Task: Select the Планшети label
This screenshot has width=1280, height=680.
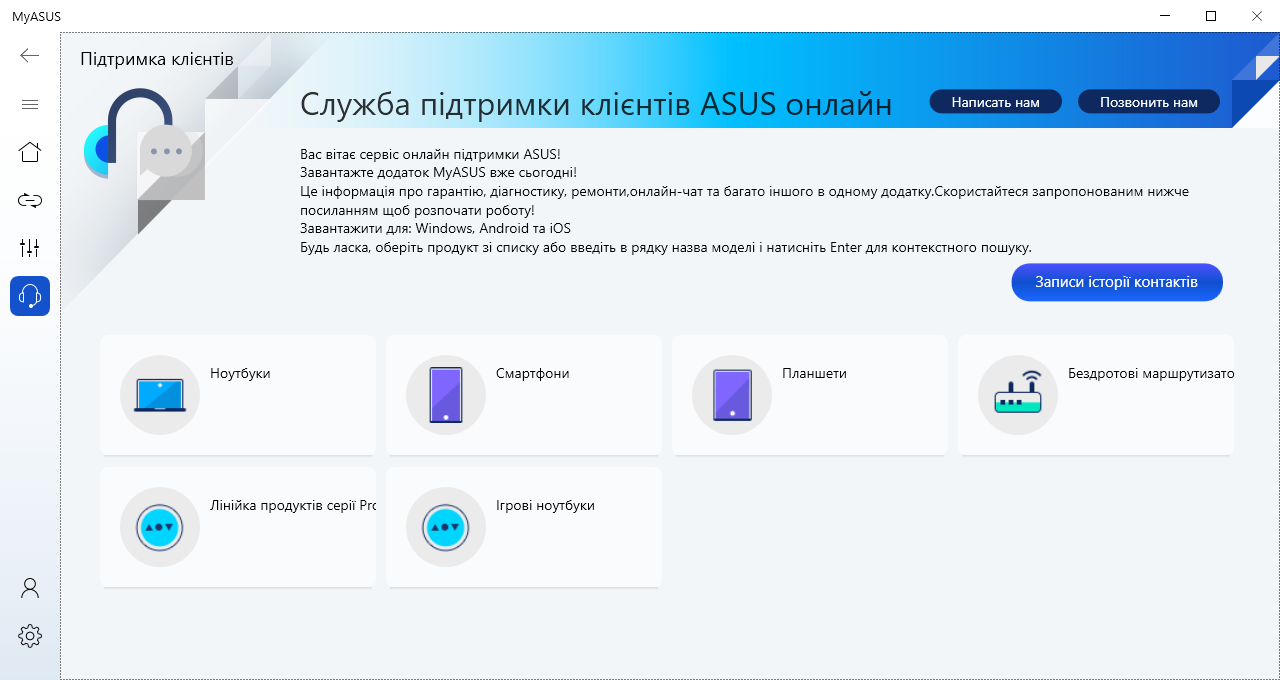Action: point(814,373)
